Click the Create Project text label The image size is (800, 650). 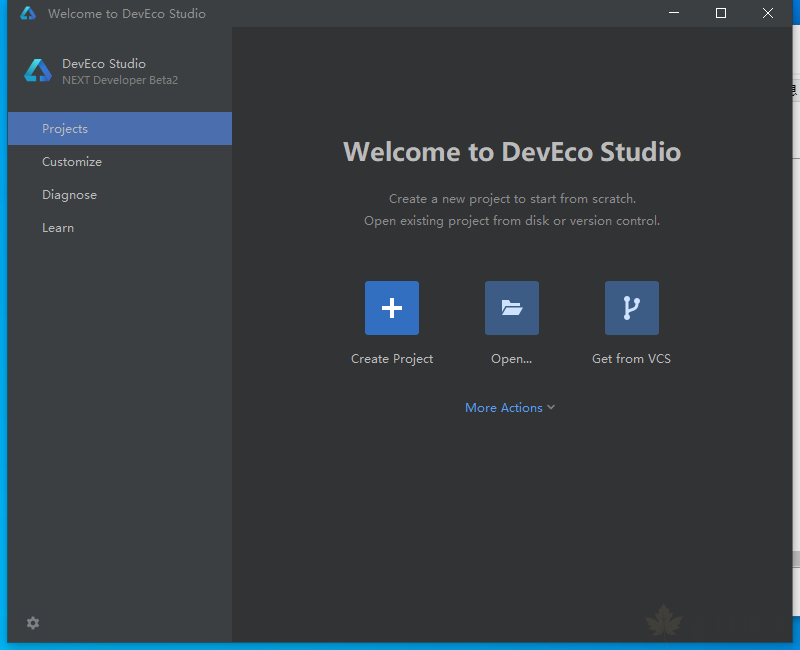click(x=392, y=359)
